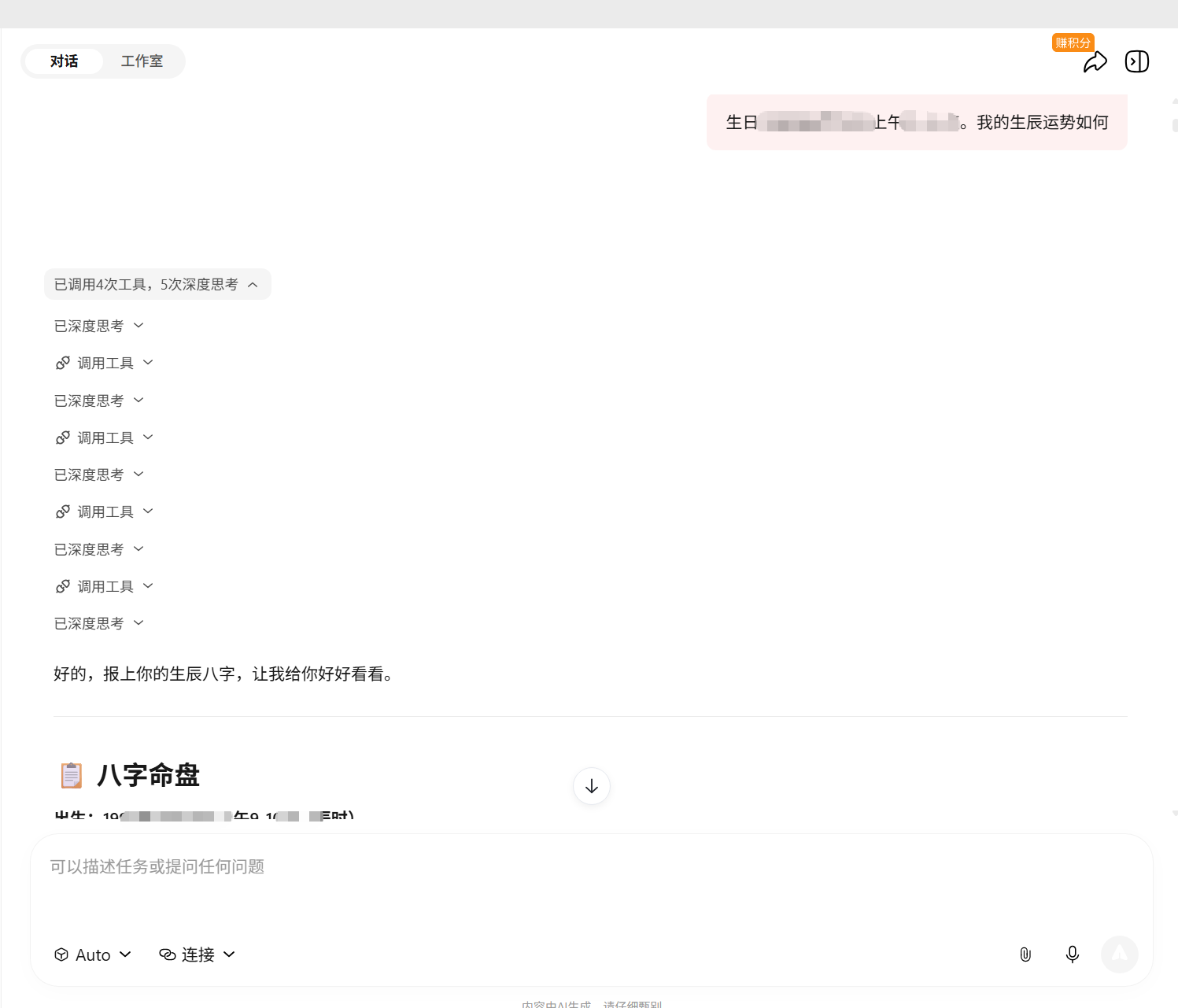The width and height of the screenshot is (1178, 1008).
Task: Open the 工作室 tab
Action: coord(142,61)
